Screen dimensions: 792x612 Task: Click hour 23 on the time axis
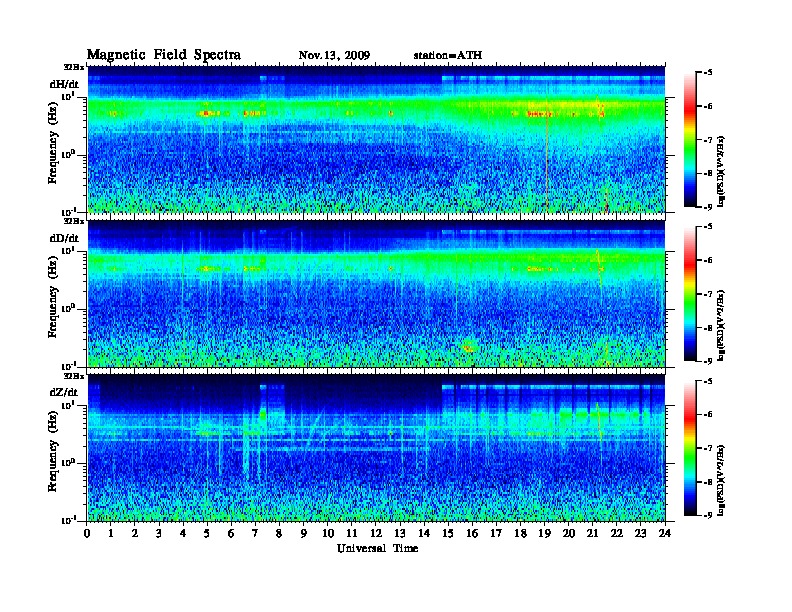pyautogui.click(x=640, y=534)
